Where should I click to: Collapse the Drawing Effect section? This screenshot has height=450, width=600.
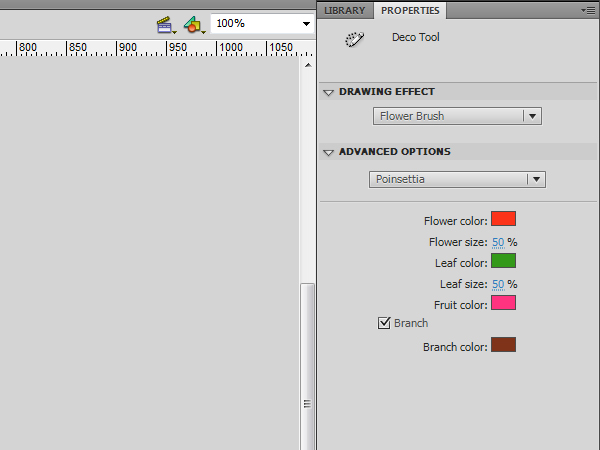328,92
